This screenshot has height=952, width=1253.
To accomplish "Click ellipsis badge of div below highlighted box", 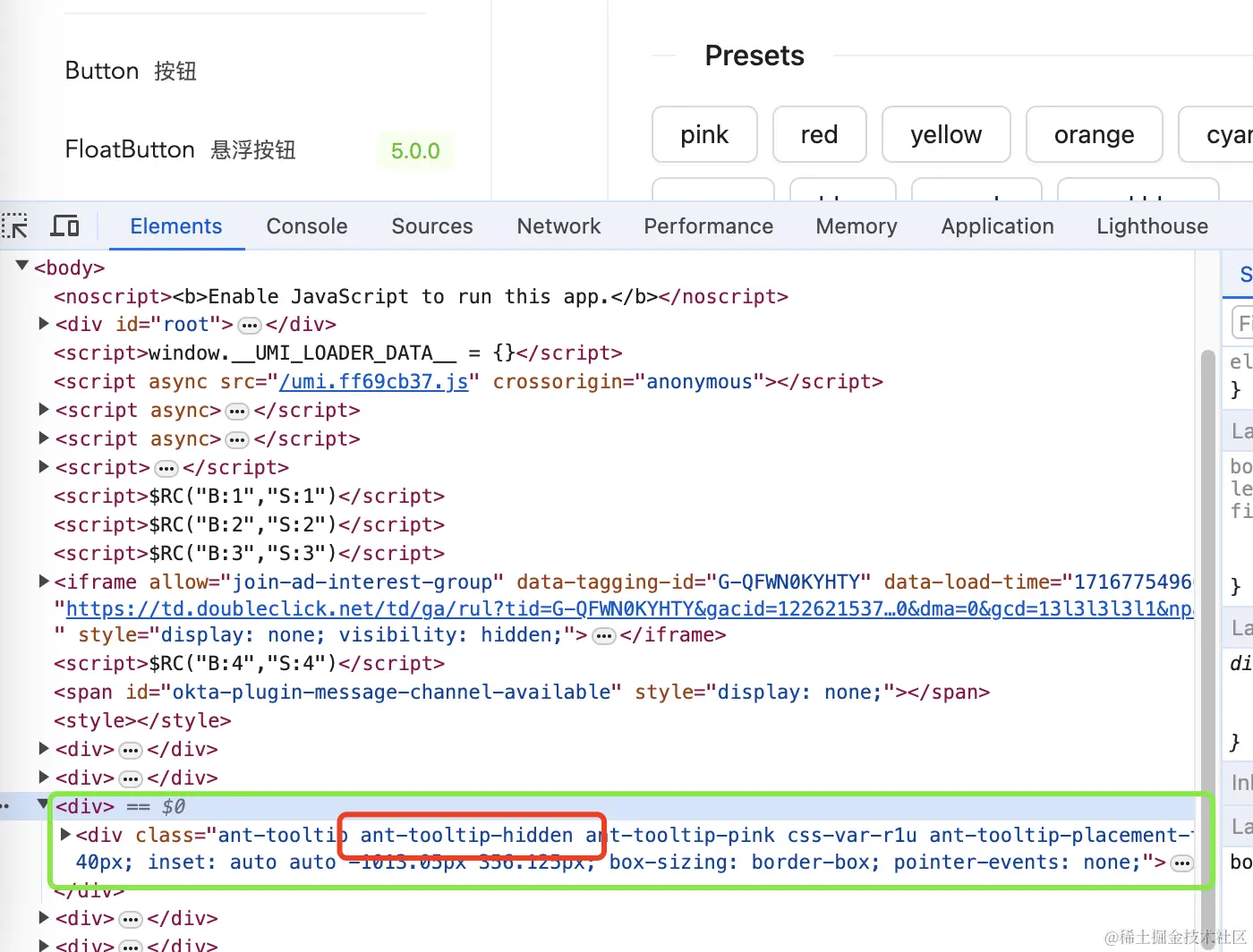I will (x=131, y=920).
